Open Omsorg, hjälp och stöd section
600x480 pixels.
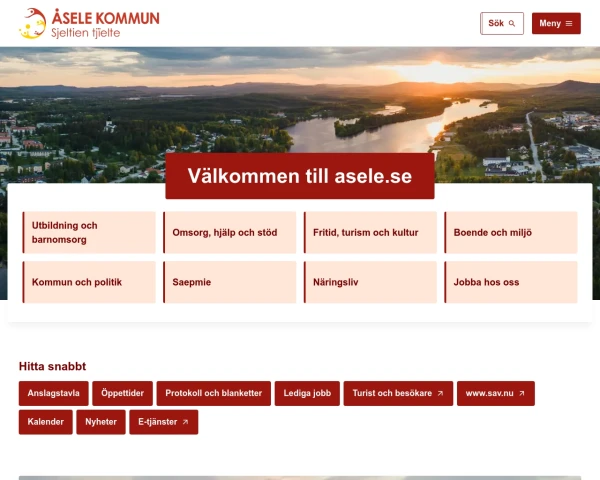230,232
